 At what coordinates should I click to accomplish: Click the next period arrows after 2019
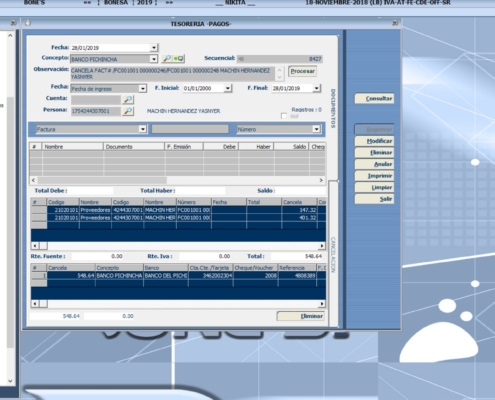coord(169,3)
